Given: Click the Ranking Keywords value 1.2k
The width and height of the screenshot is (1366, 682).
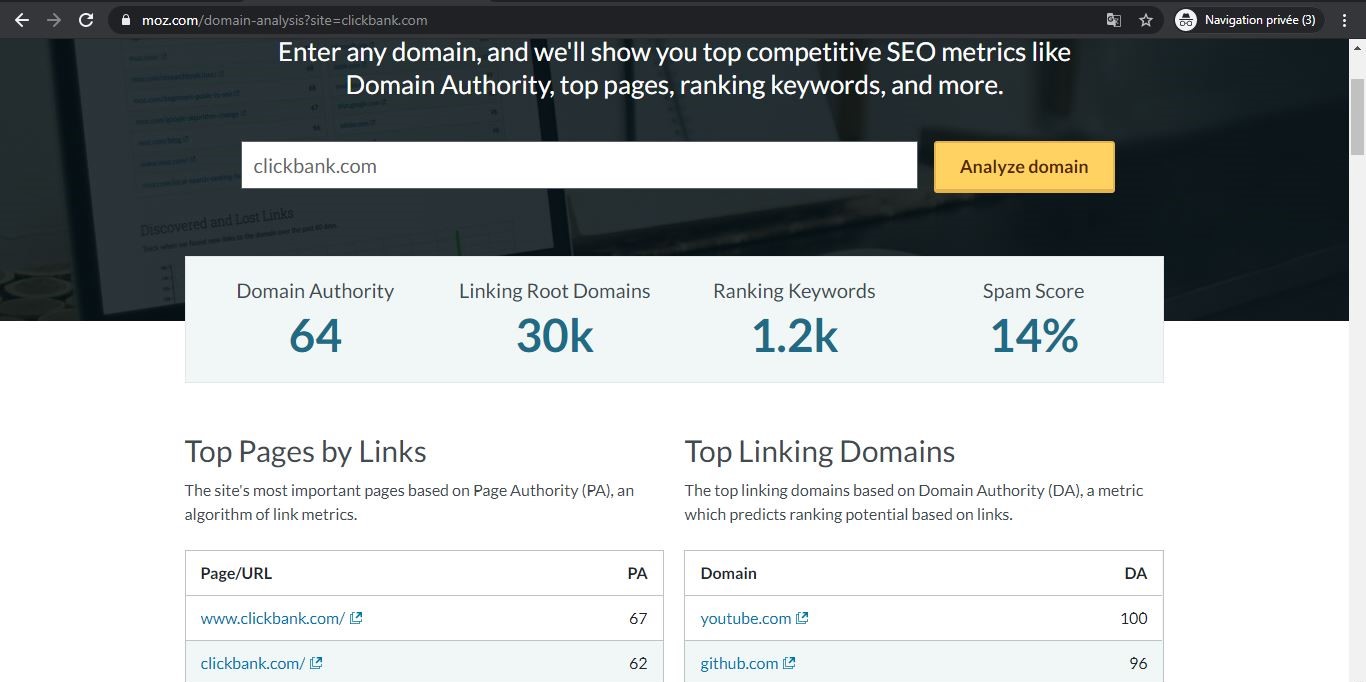Looking at the screenshot, I should [794, 336].
